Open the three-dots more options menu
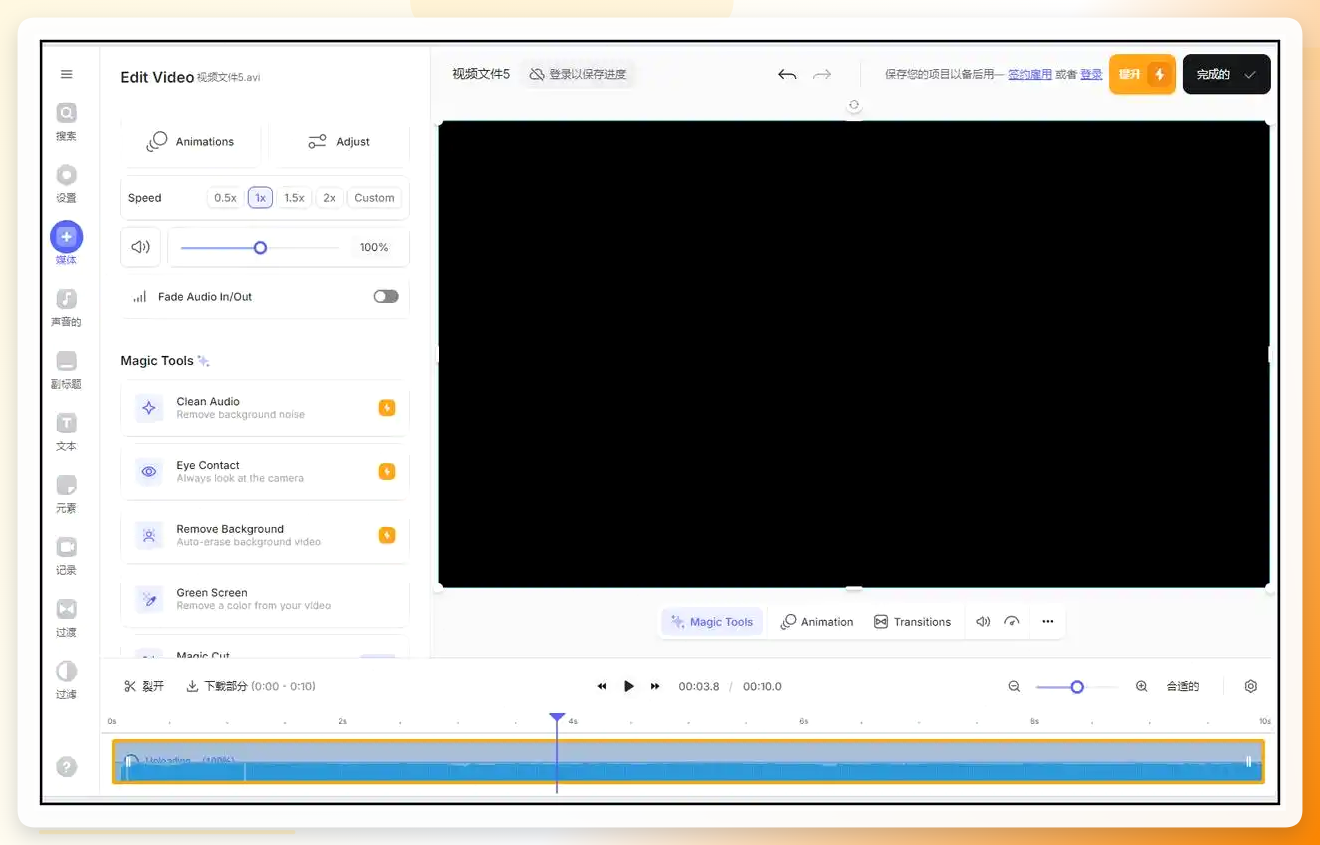Image resolution: width=1320 pixels, height=845 pixels. [1047, 622]
